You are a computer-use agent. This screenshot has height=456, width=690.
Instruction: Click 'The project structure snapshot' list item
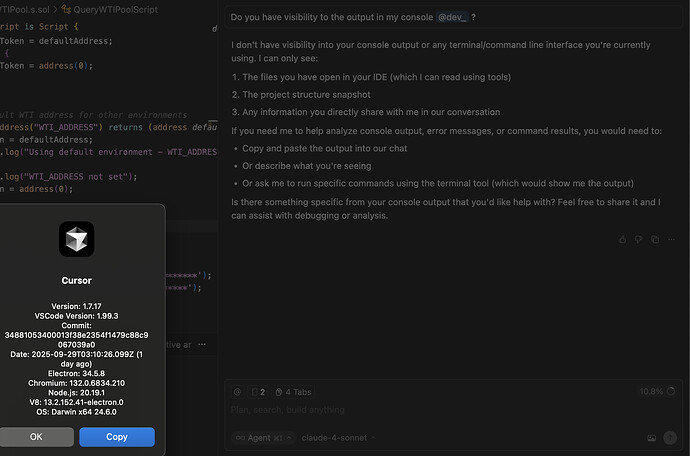coord(306,95)
